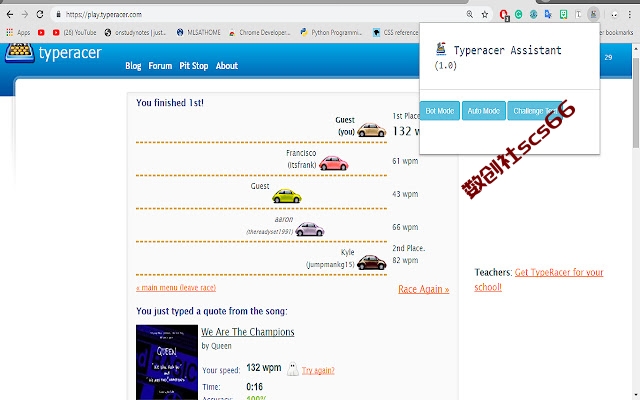The width and height of the screenshot is (640, 400).
Task: Click the 66 wpm result
Action: [405, 227]
